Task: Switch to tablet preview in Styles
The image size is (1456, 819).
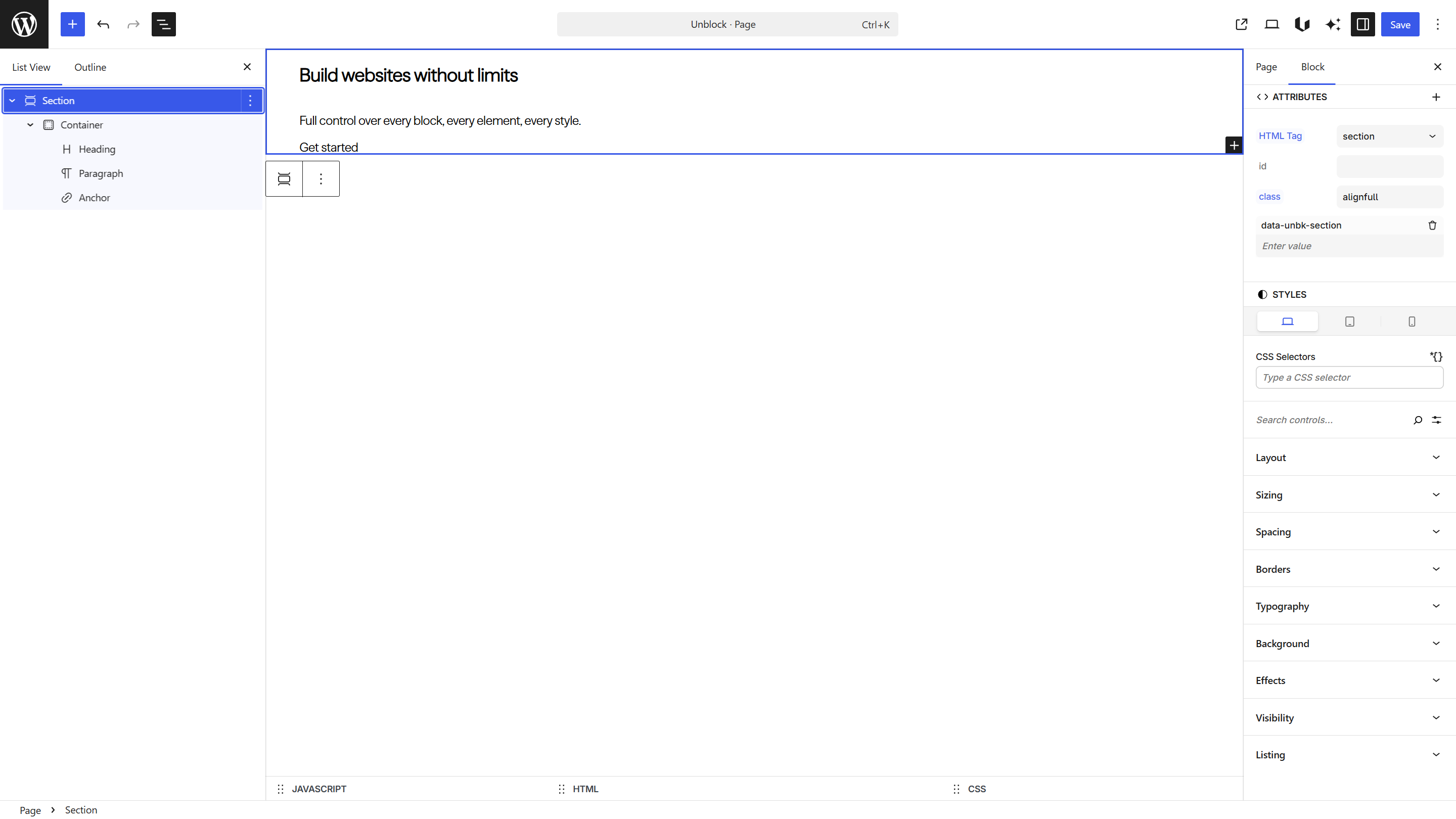Action: [1350, 321]
